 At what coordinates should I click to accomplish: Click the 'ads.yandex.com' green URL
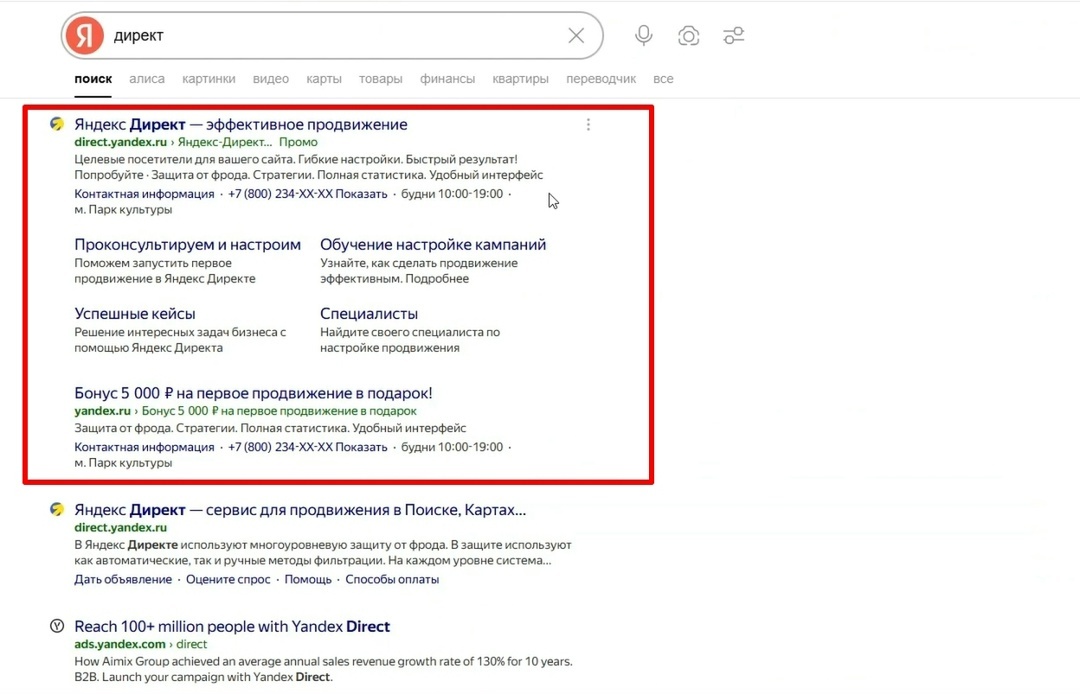click(x=120, y=644)
